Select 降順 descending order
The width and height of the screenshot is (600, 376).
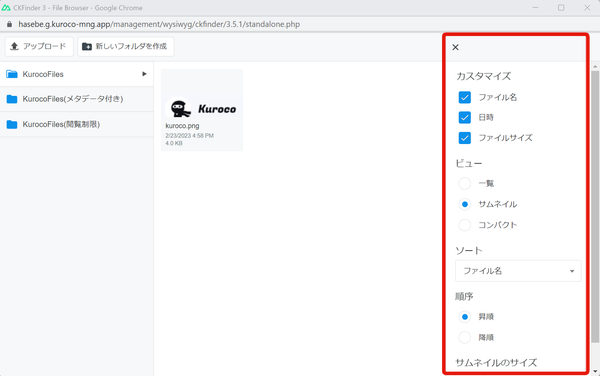coord(465,337)
